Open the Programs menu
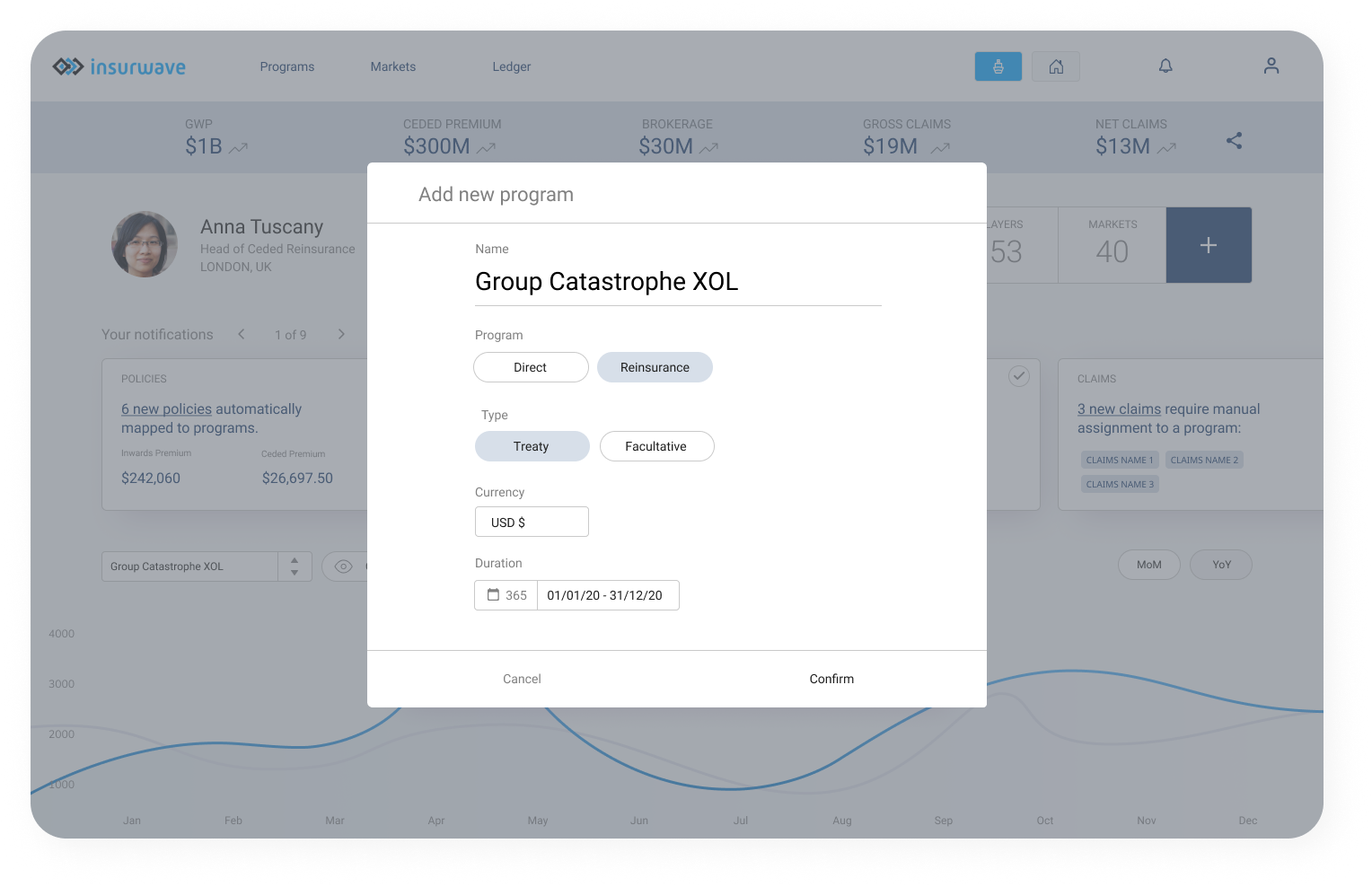This screenshot has height=887, width=1372. point(287,66)
